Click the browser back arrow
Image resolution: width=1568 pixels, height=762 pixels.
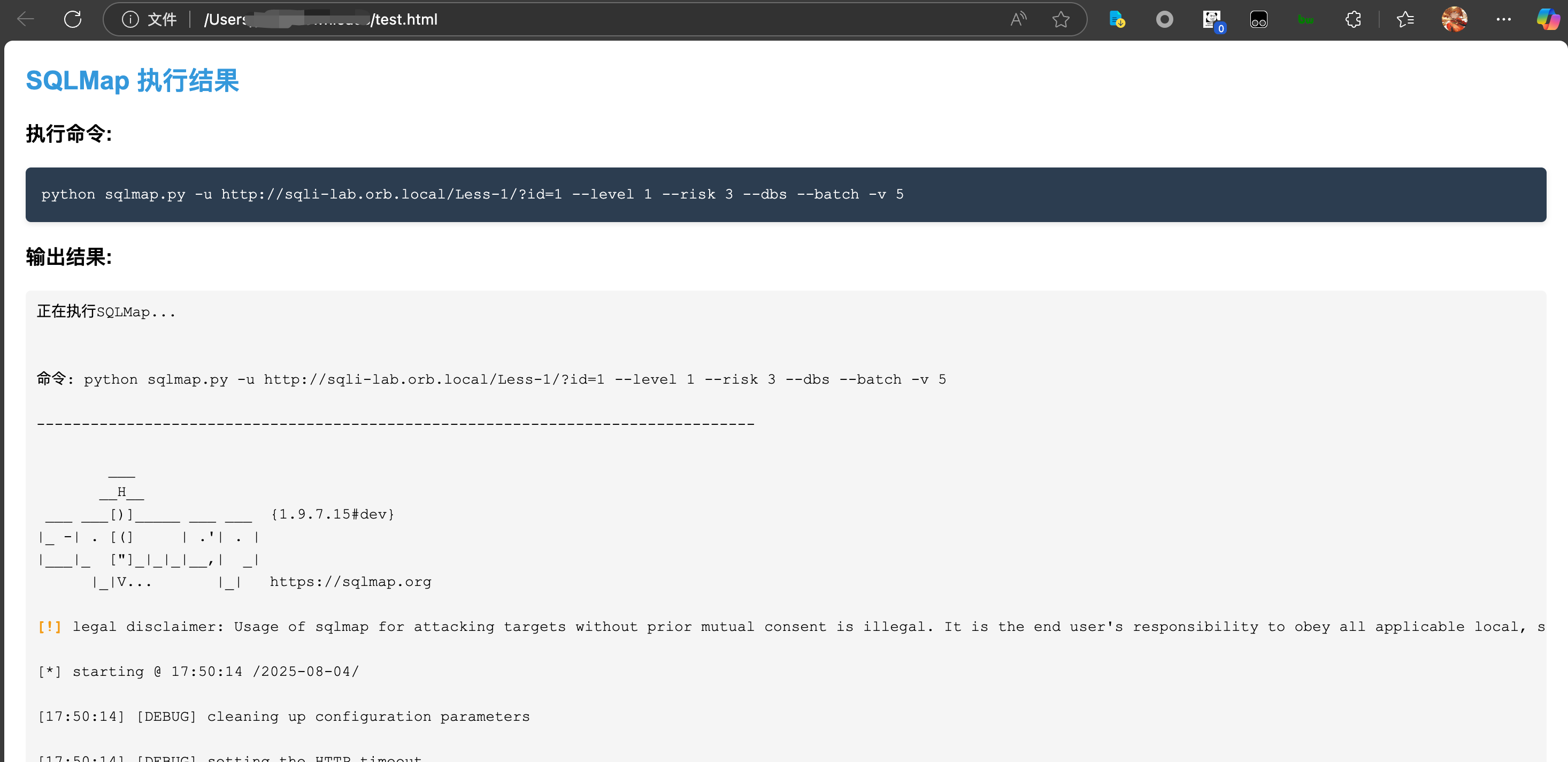coord(26,19)
